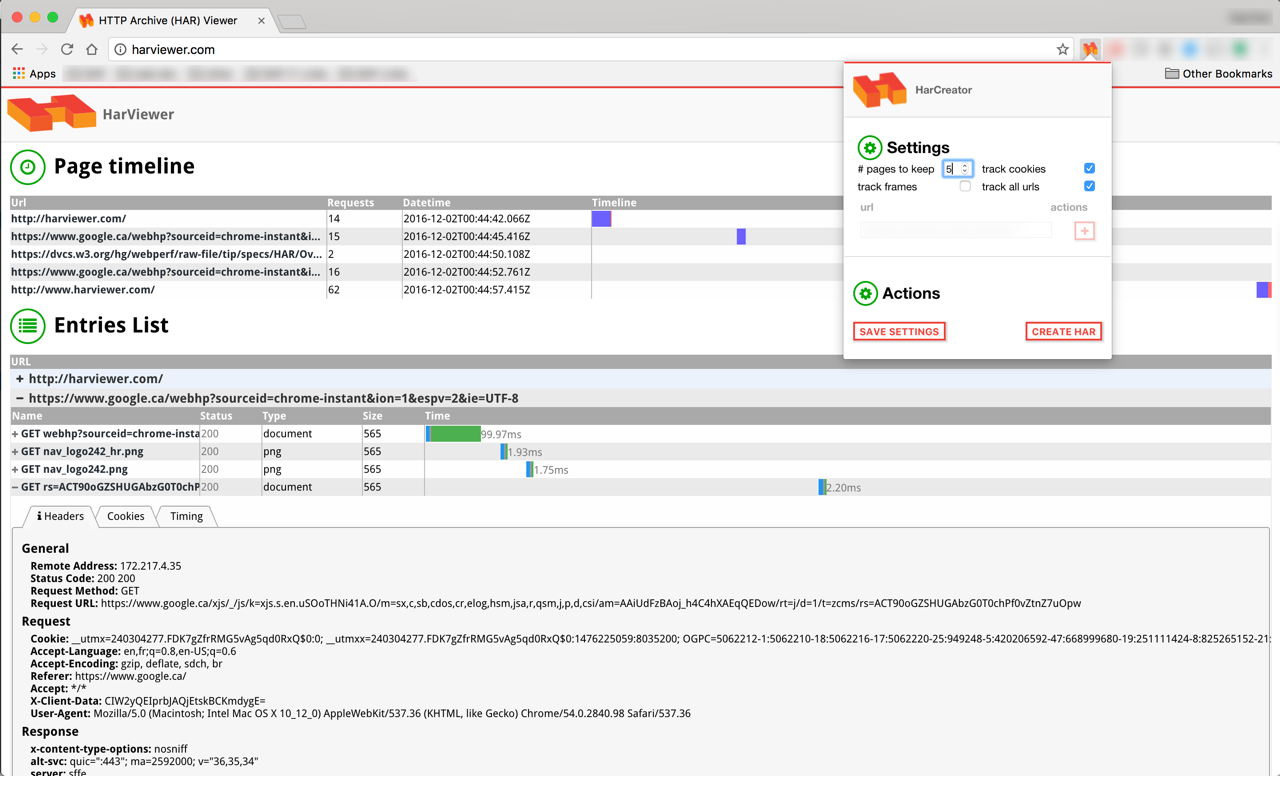Image resolution: width=1280 pixels, height=800 pixels.
Task: Collapse the google.ca webhp entries group
Action: 19,398
